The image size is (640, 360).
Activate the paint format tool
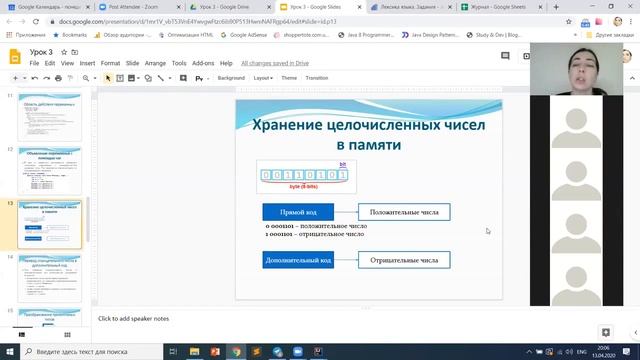[x=70, y=78]
